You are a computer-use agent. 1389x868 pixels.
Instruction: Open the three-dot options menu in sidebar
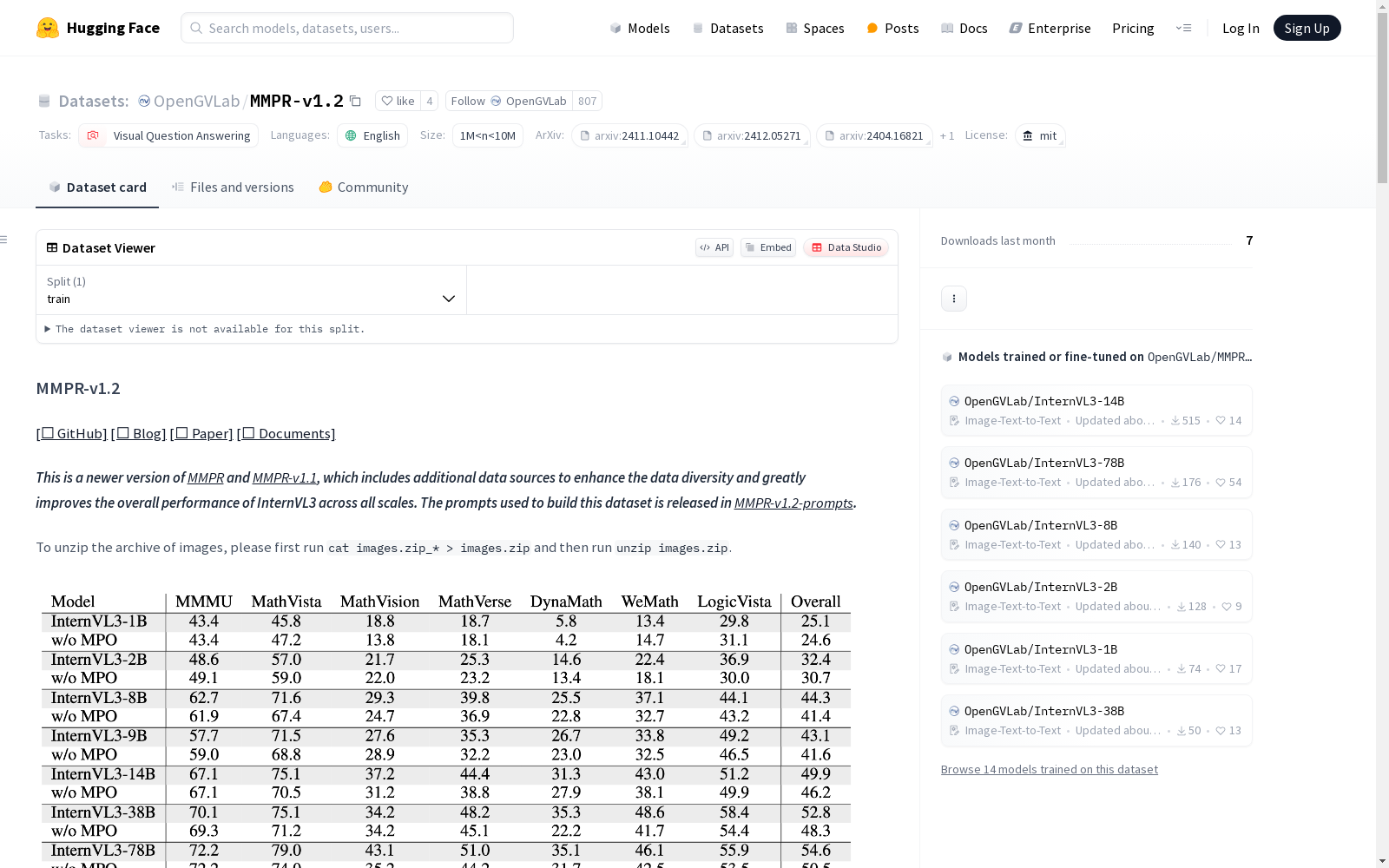click(954, 299)
